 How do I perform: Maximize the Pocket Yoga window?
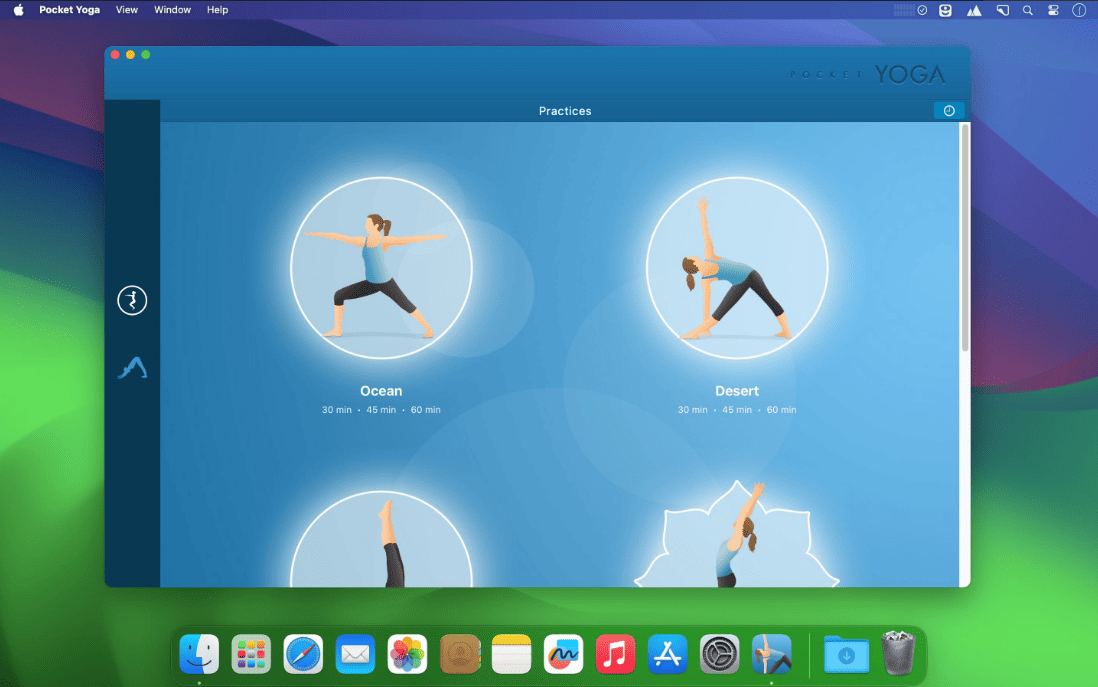coord(146,55)
